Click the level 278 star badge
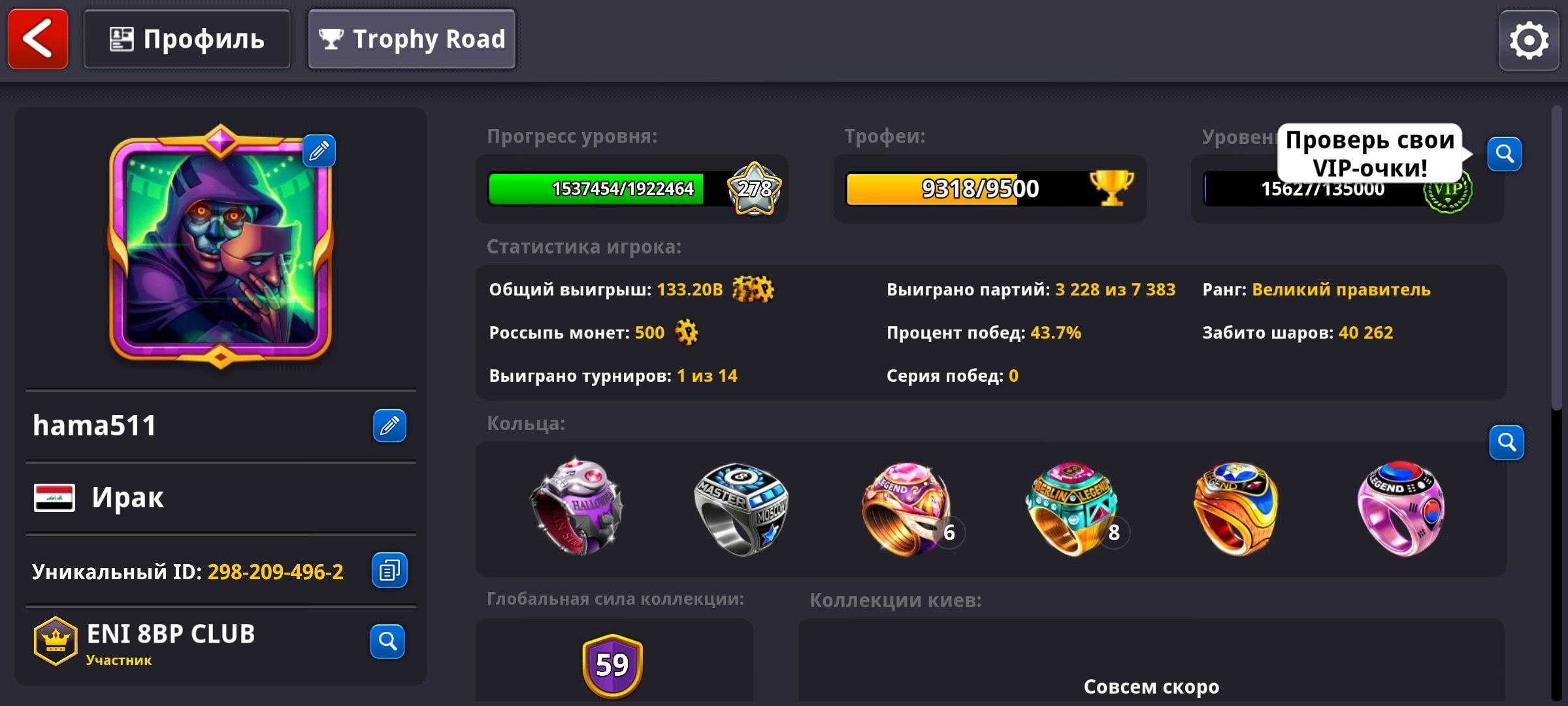 755,189
